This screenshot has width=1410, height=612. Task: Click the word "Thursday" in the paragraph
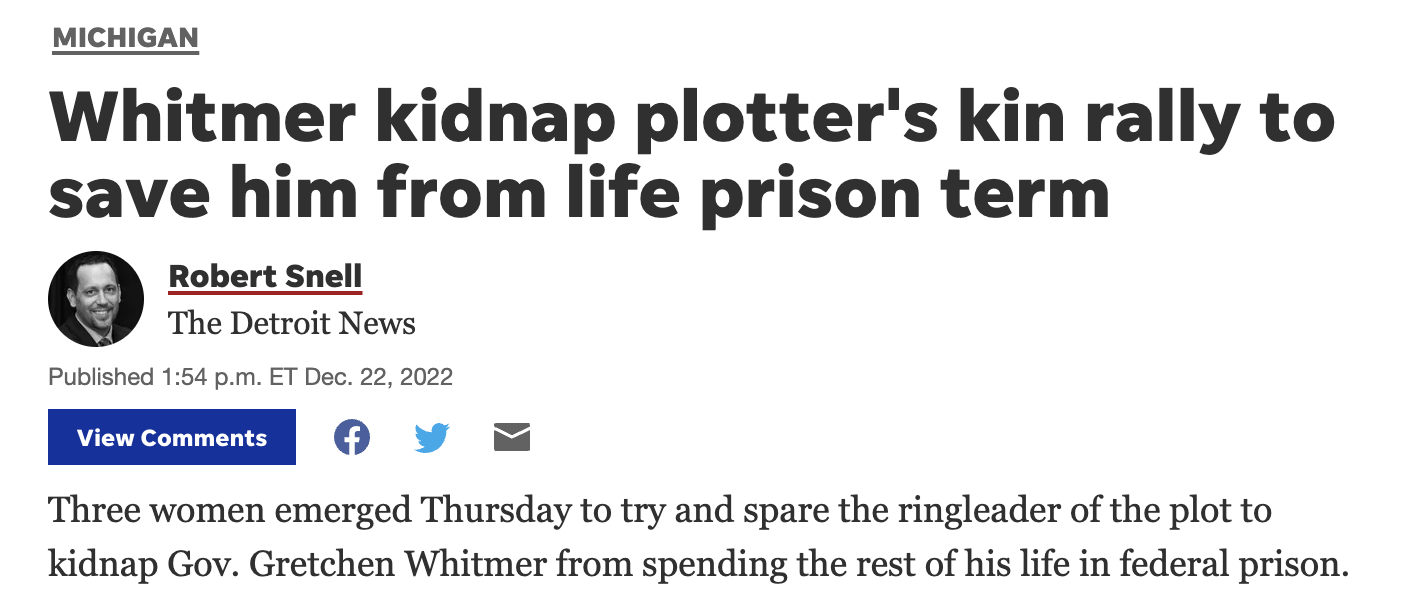tap(496, 511)
